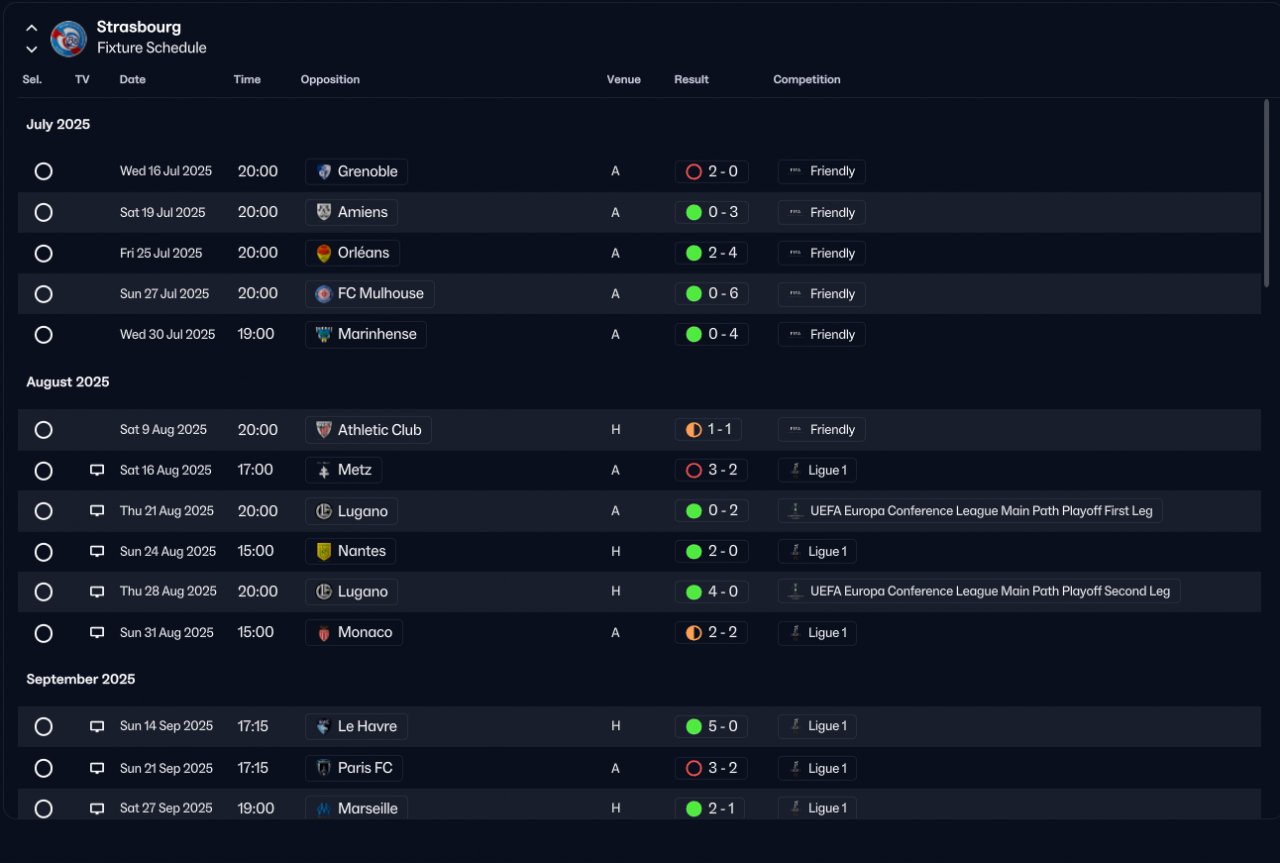
Task: Click the Strasbourg club badge icon
Action: pos(69,38)
